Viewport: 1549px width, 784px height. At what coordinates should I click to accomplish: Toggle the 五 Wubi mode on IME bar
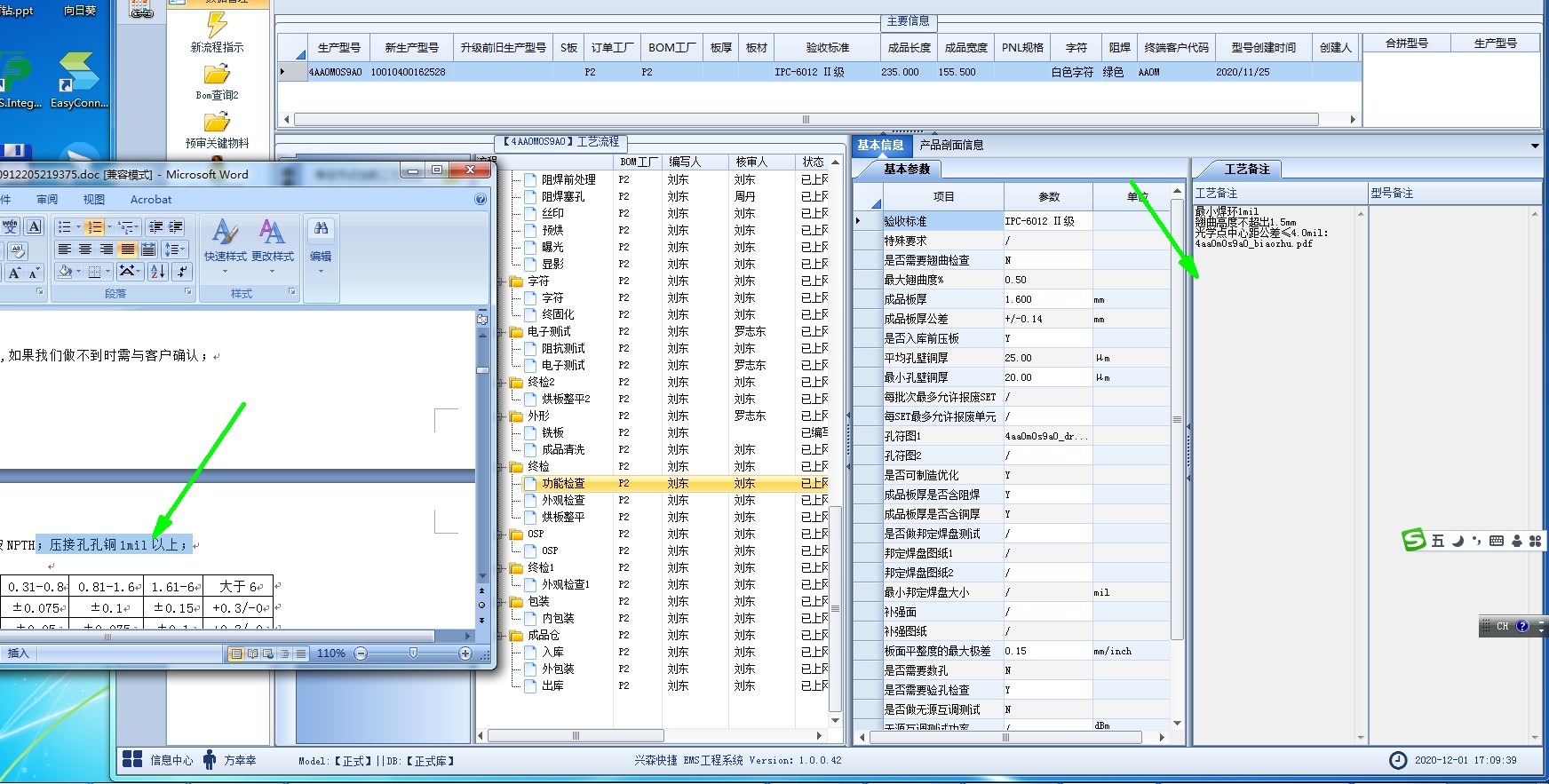pyautogui.click(x=1438, y=541)
